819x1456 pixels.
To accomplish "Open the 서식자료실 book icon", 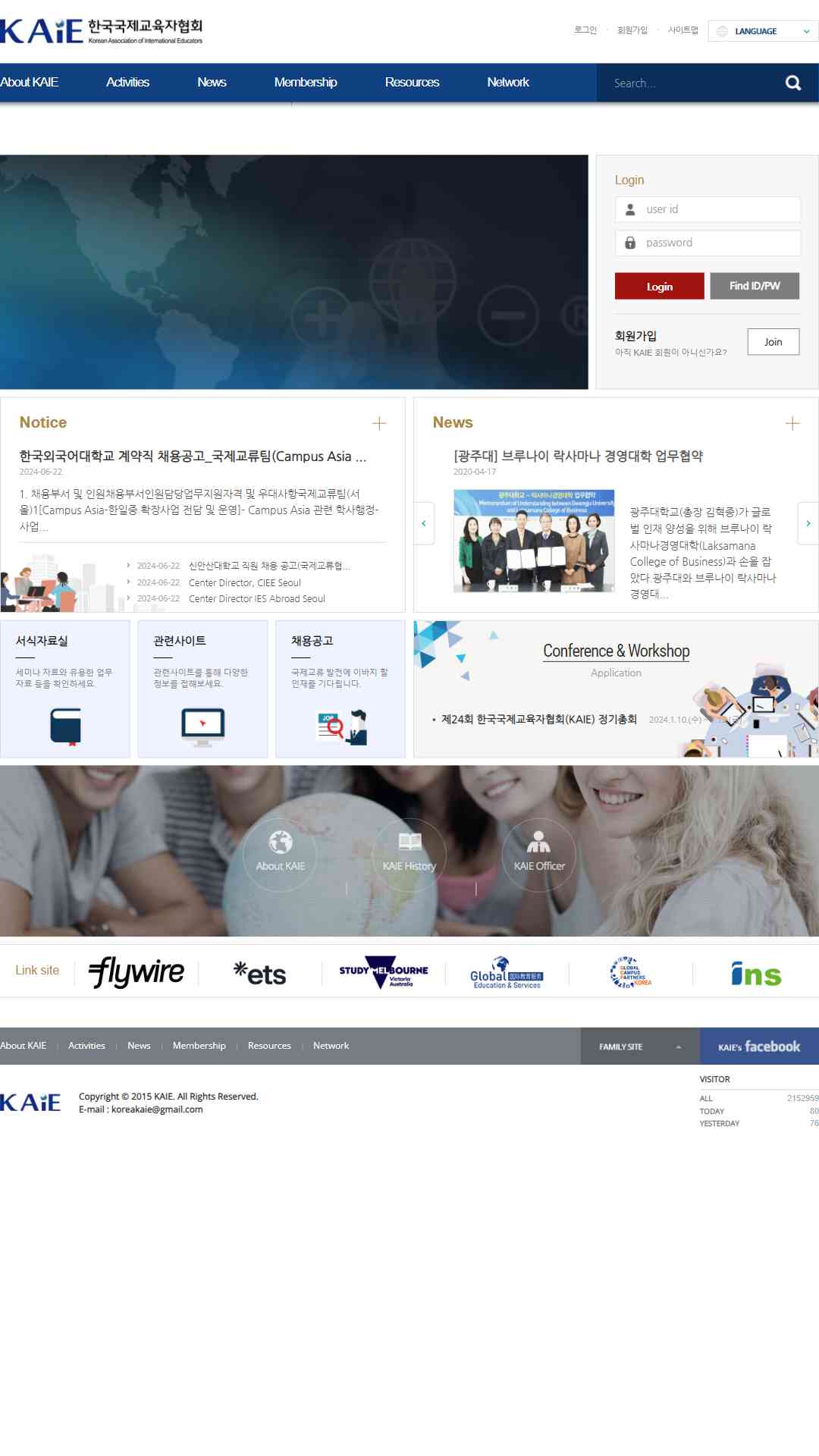I will pyautogui.click(x=65, y=727).
